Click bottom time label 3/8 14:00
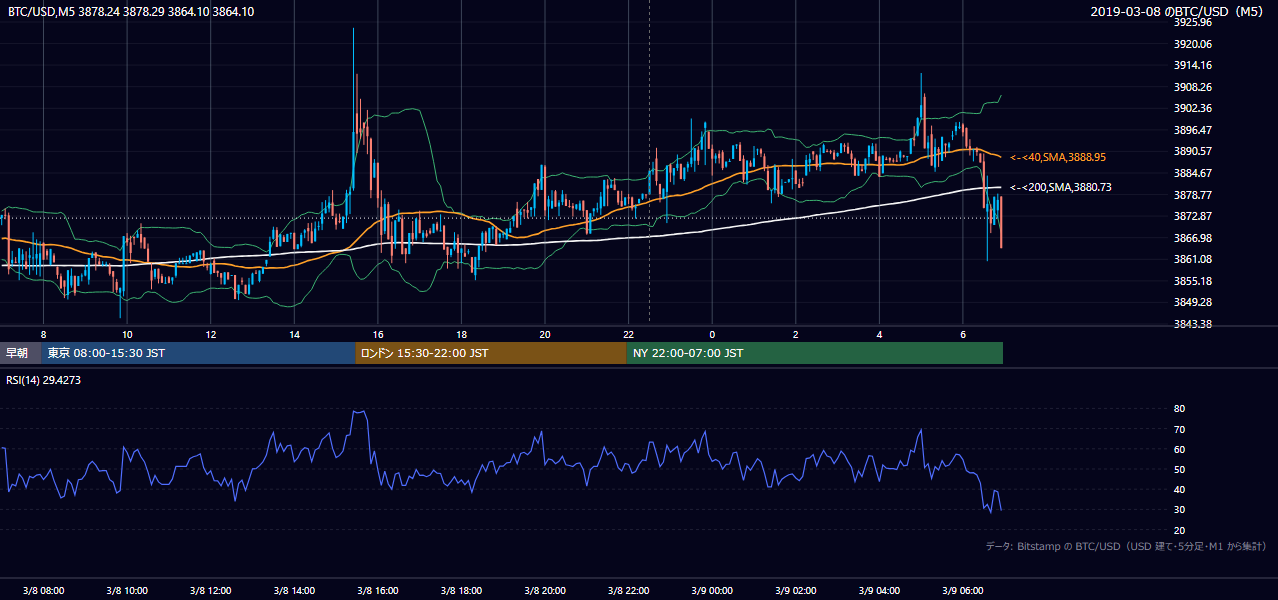The image size is (1278, 600). tap(294, 590)
